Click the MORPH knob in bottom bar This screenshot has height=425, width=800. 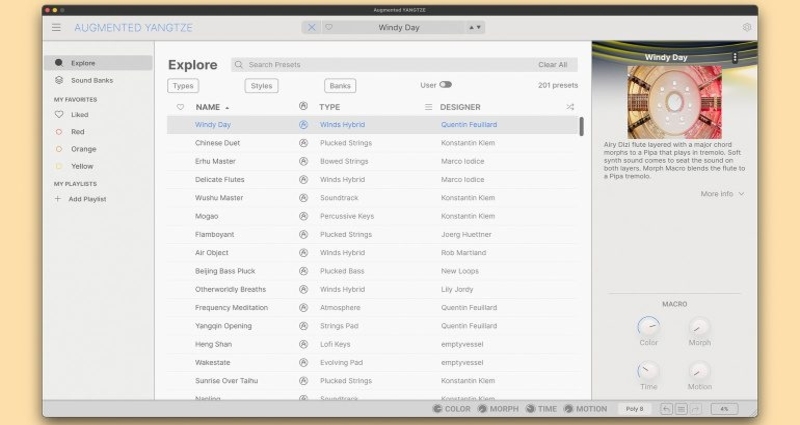tap(482, 409)
